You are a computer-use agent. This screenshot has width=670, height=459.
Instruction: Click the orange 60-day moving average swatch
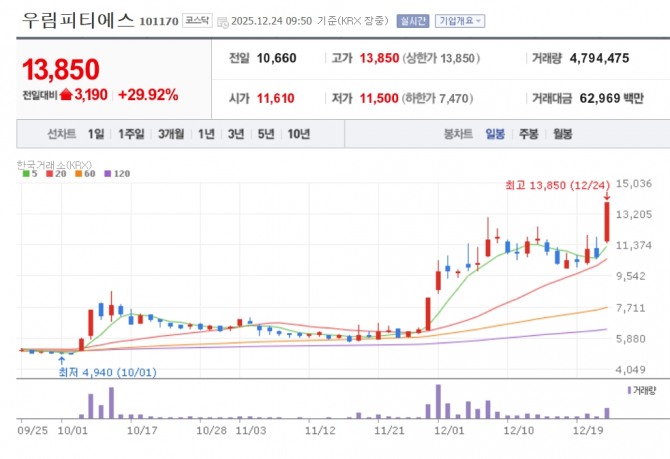coord(78,174)
